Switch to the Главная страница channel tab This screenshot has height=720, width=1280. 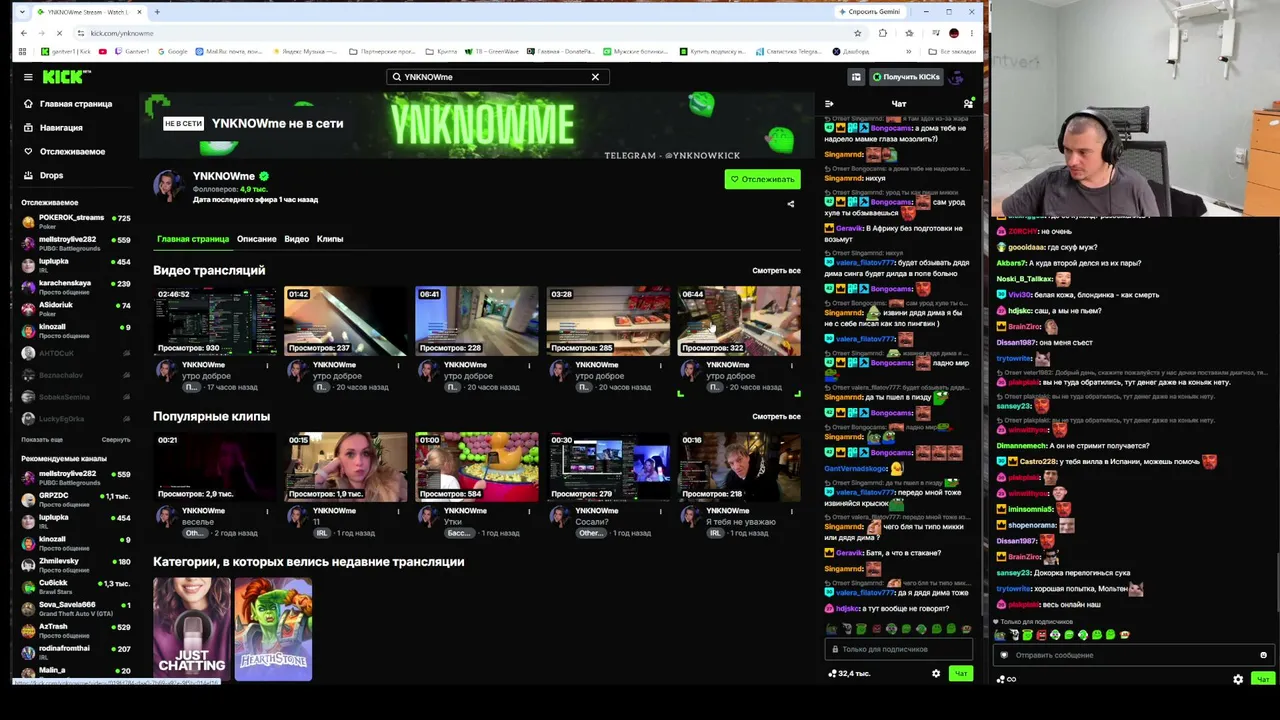[193, 239]
